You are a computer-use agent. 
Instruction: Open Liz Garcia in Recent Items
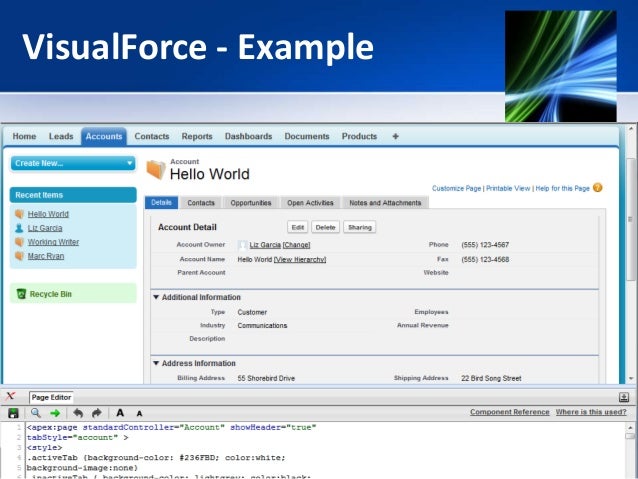click(45, 228)
